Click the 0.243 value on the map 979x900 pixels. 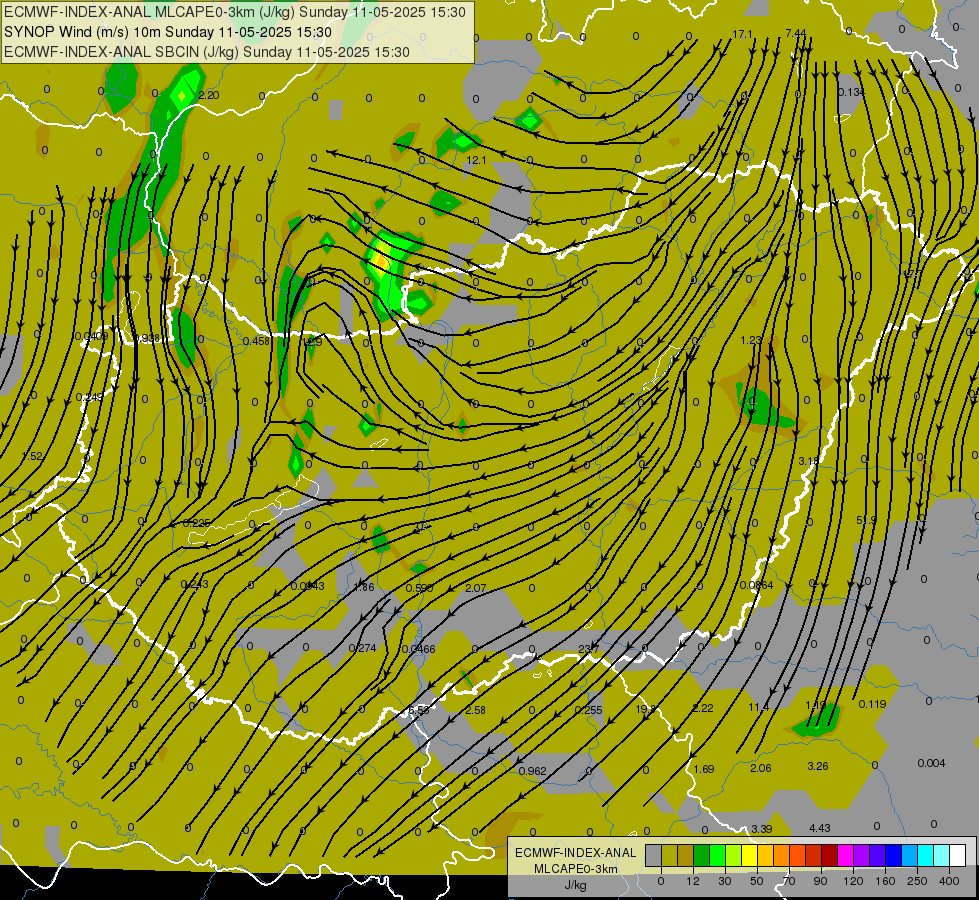[195, 584]
